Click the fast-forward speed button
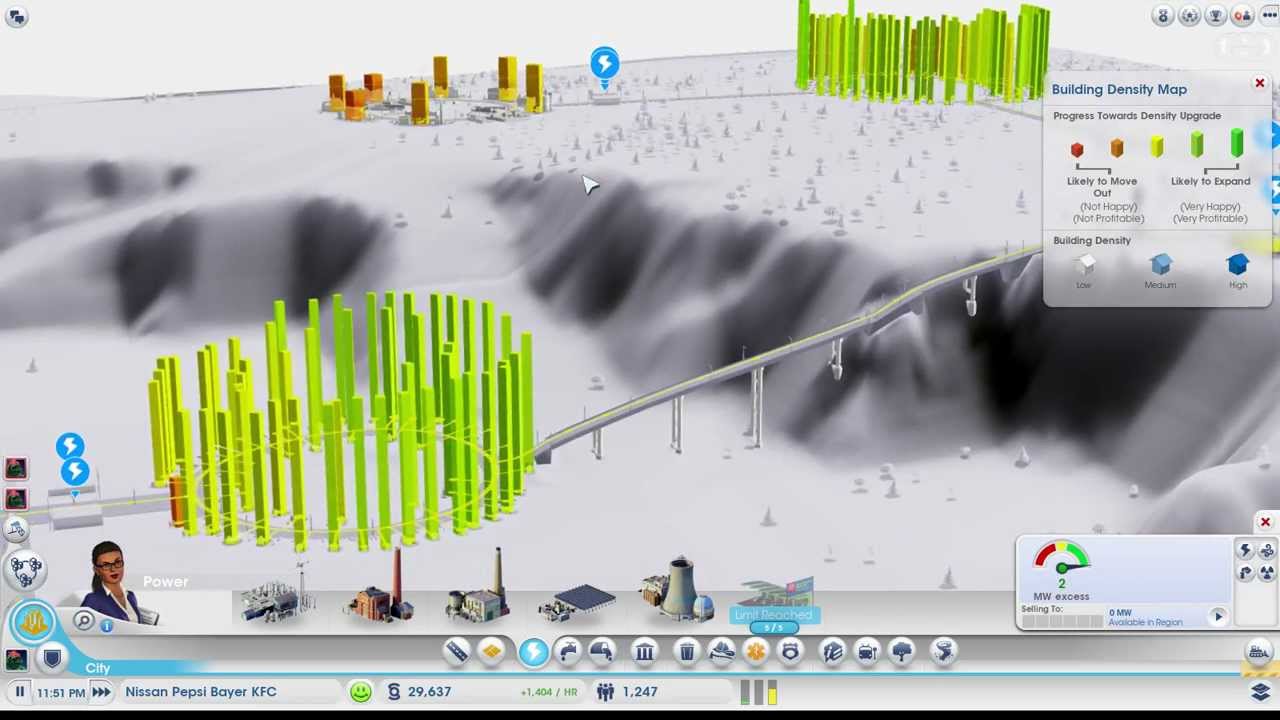 [101, 691]
